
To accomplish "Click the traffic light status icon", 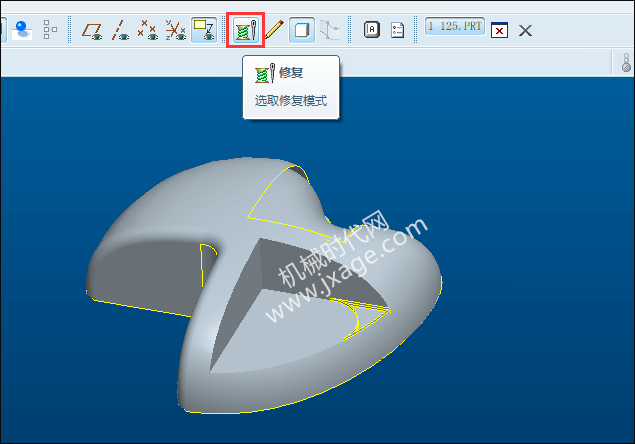I will 626,63.
